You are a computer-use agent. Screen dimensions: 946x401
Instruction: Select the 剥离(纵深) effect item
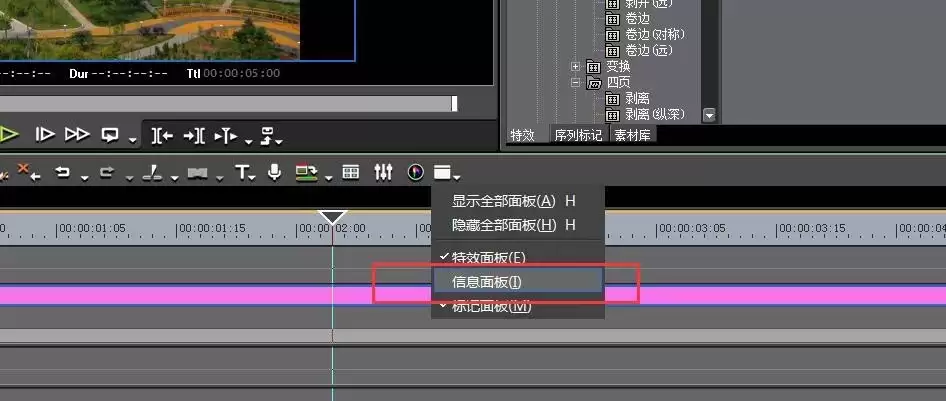tap(657, 114)
